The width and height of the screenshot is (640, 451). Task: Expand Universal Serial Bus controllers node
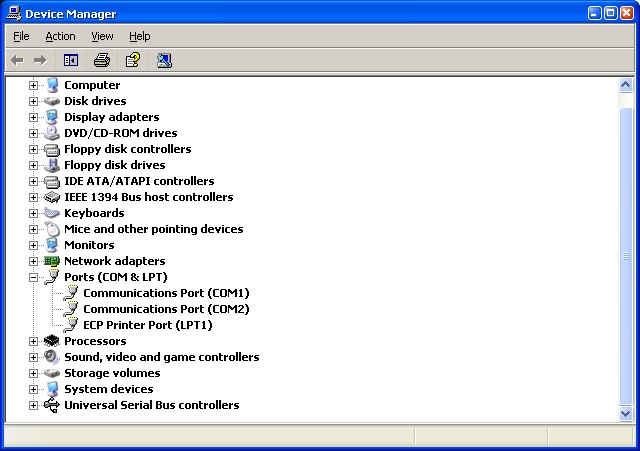click(x=33, y=405)
